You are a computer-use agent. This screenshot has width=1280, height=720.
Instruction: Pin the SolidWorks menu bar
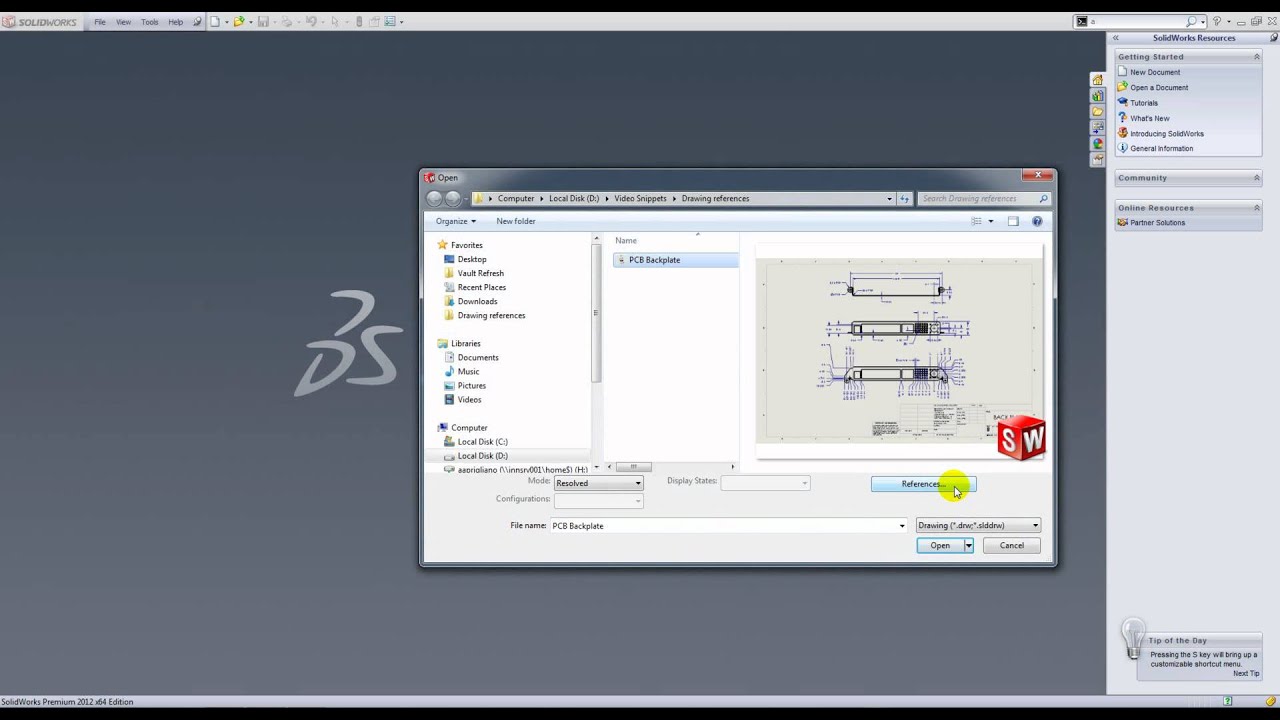click(x=197, y=21)
